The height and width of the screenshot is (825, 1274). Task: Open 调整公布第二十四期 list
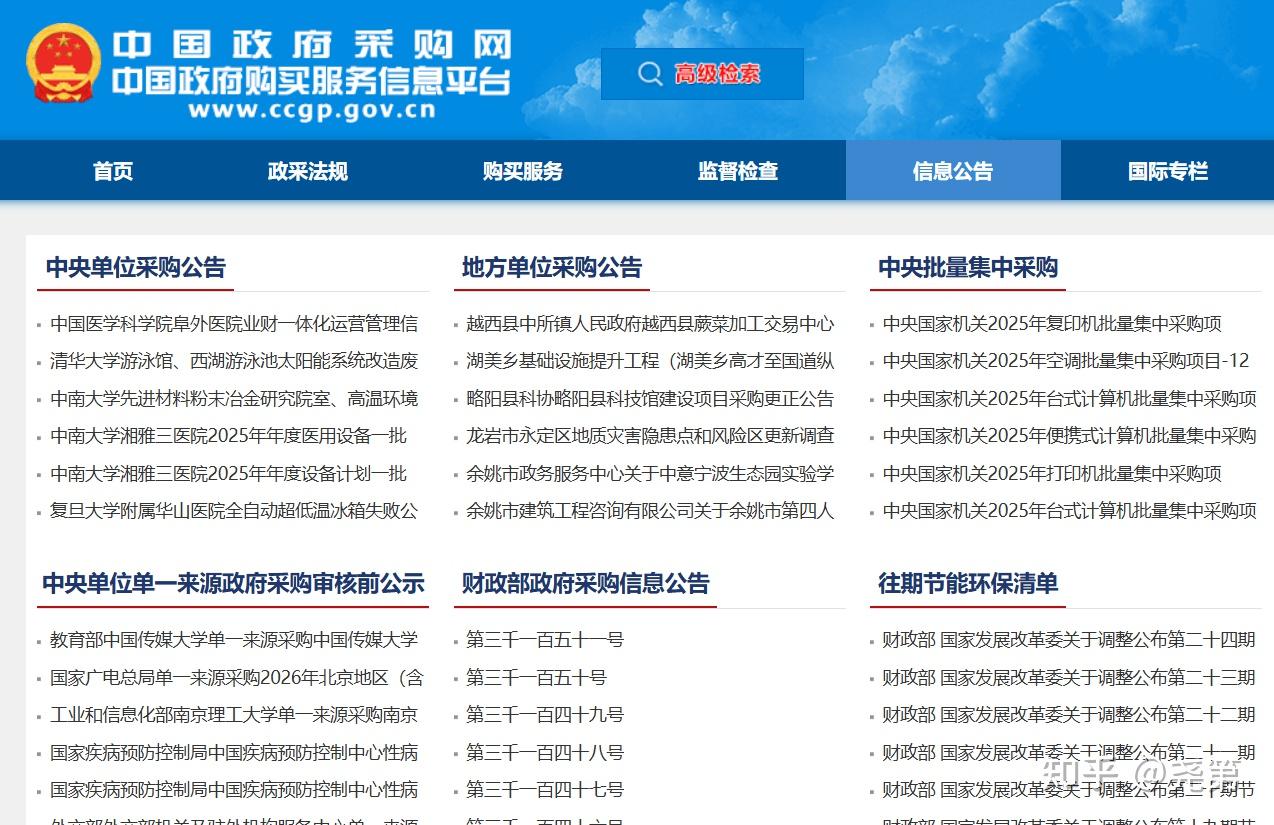(1069, 640)
